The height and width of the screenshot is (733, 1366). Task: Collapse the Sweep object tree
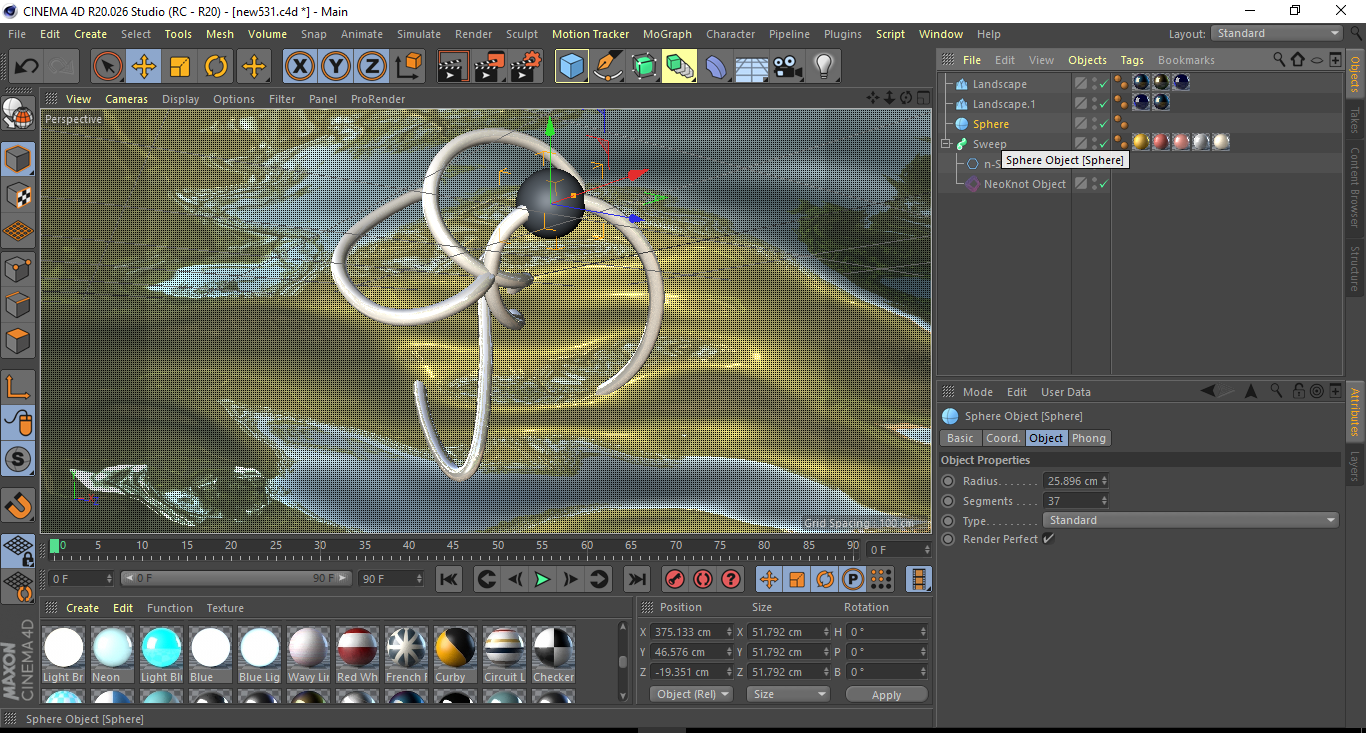(946, 144)
